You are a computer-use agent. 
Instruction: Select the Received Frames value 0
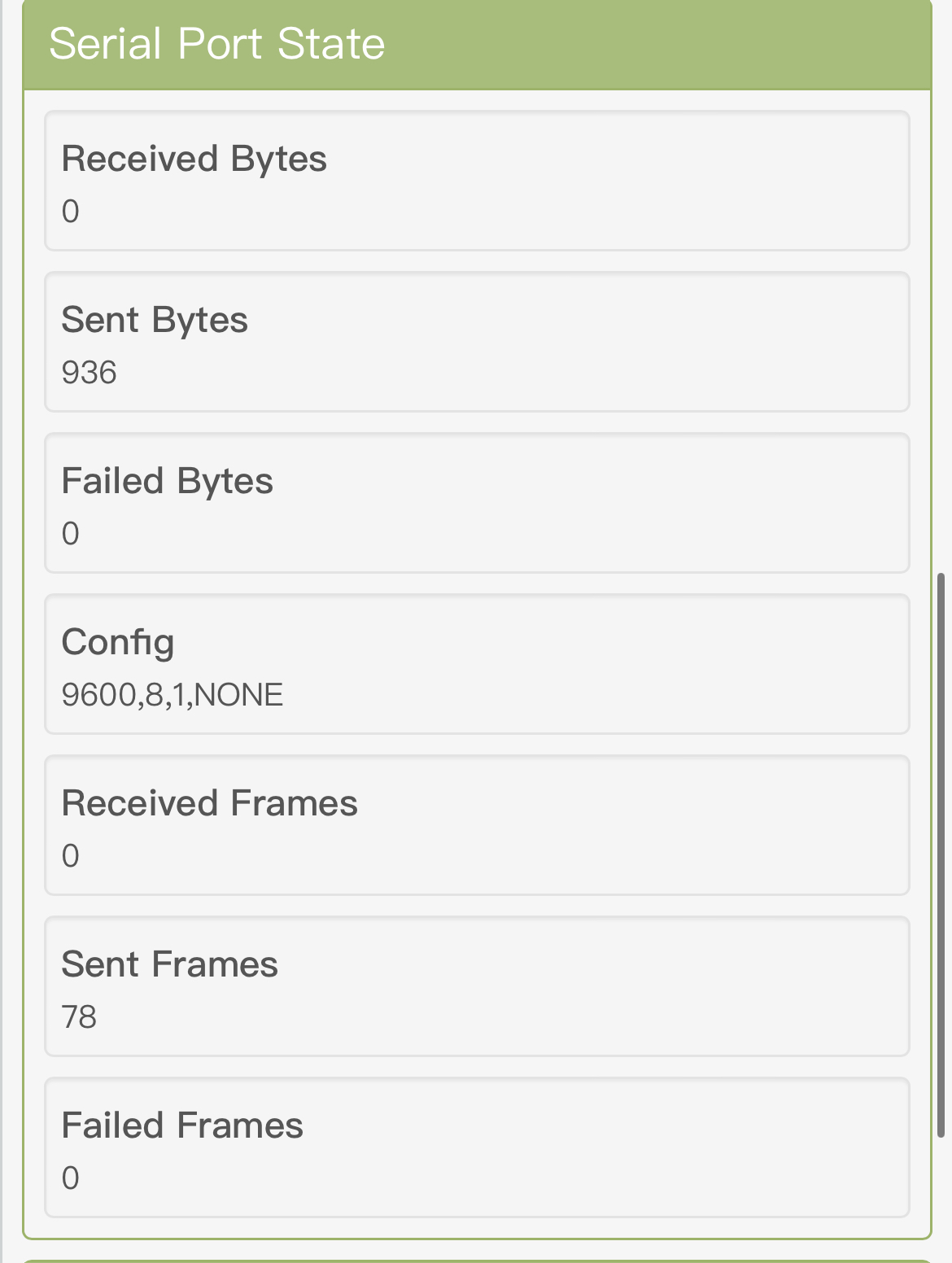click(x=71, y=856)
